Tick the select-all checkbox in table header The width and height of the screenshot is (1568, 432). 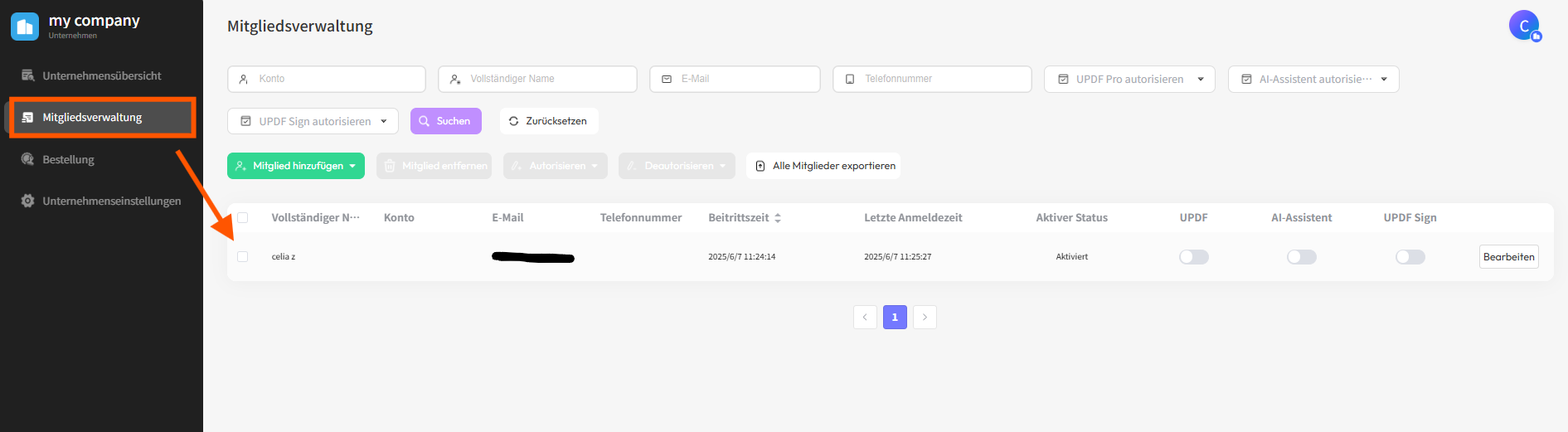click(x=243, y=217)
